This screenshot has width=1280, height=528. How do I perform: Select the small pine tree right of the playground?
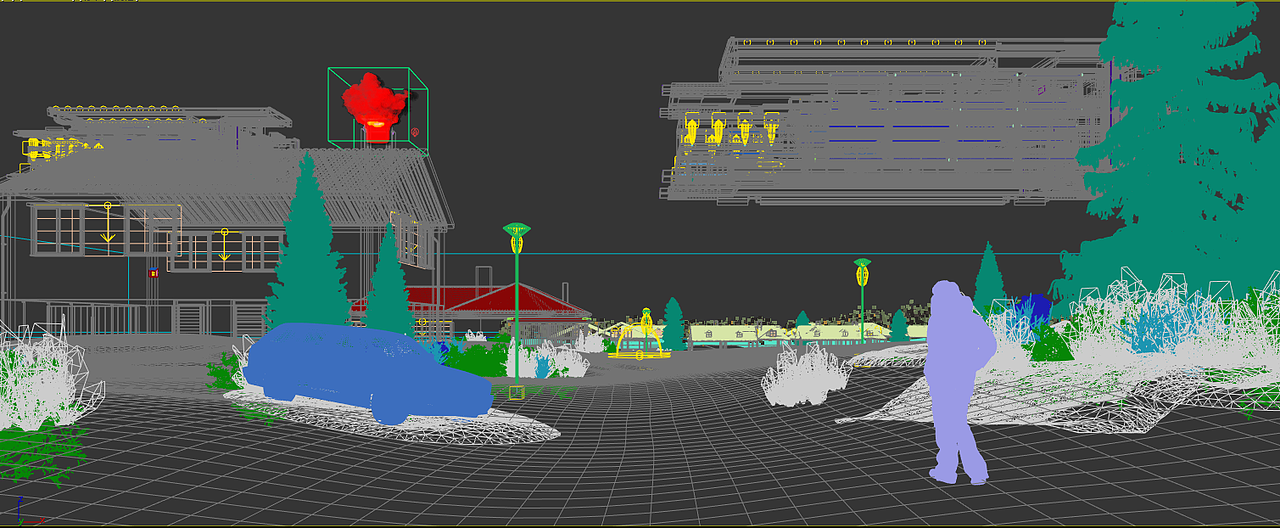coord(675,323)
